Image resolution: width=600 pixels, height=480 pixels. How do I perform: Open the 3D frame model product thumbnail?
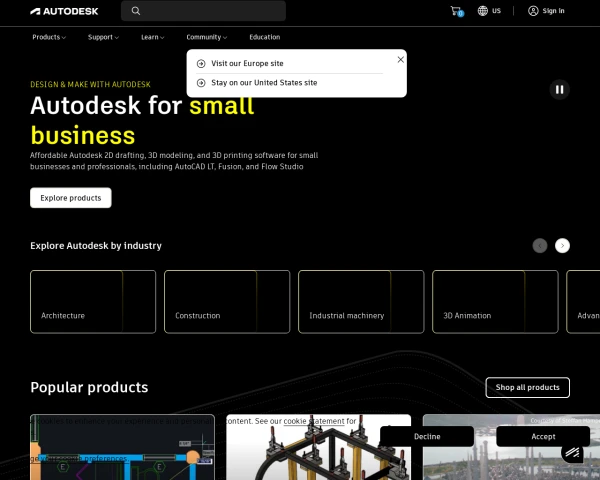pos(318,447)
